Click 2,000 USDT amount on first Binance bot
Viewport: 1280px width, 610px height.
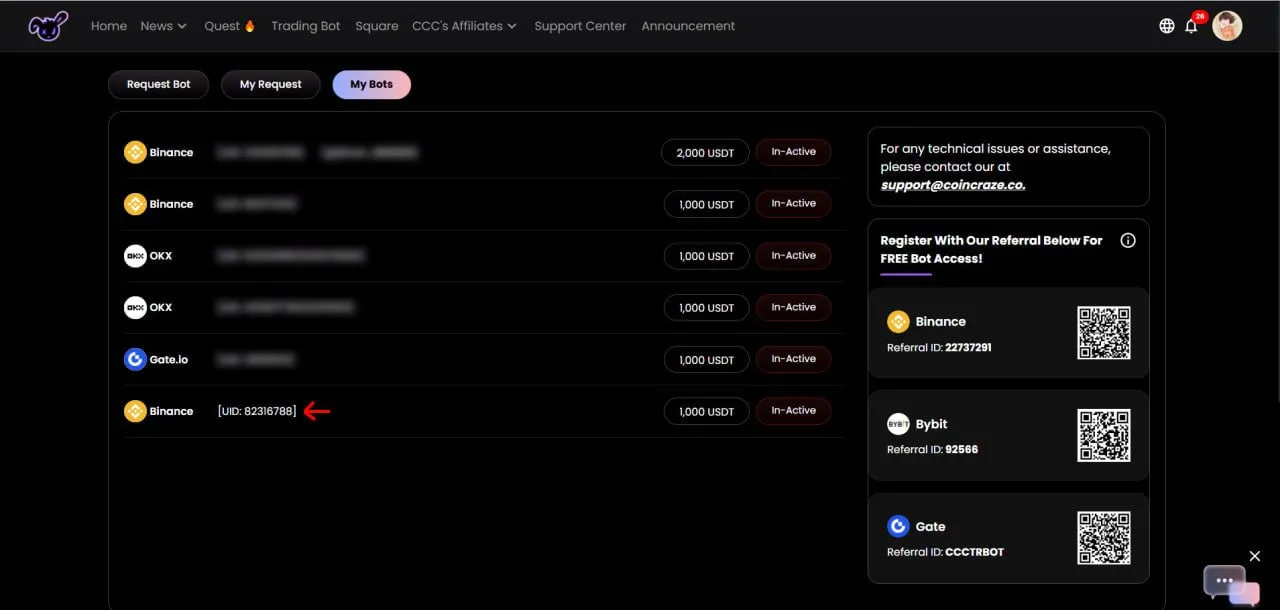705,153
